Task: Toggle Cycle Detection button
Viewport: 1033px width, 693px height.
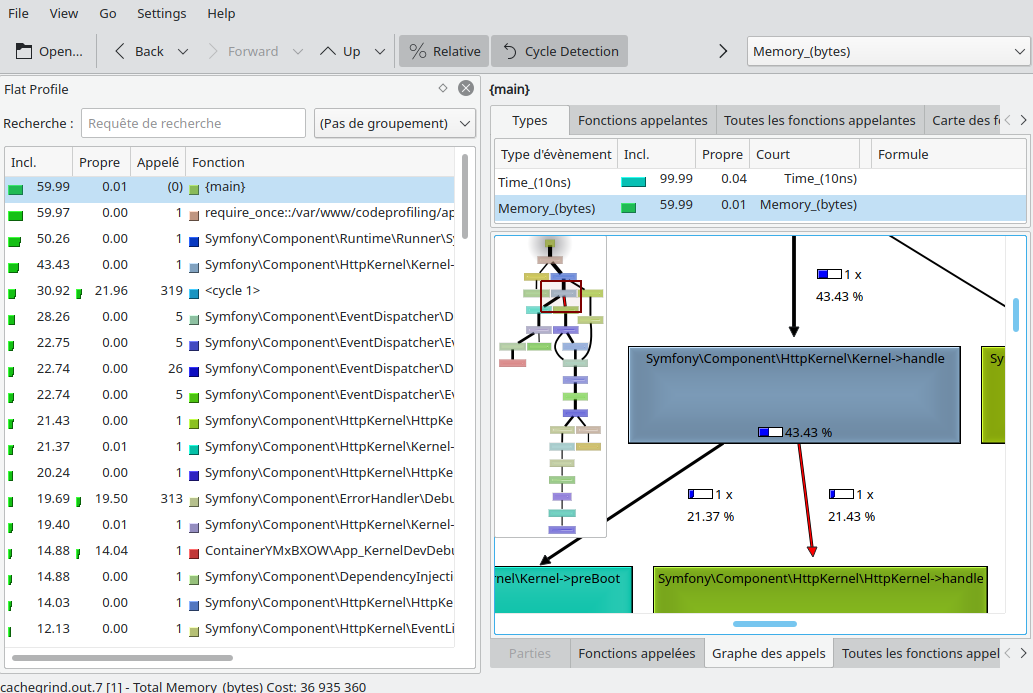Action: [x=559, y=51]
